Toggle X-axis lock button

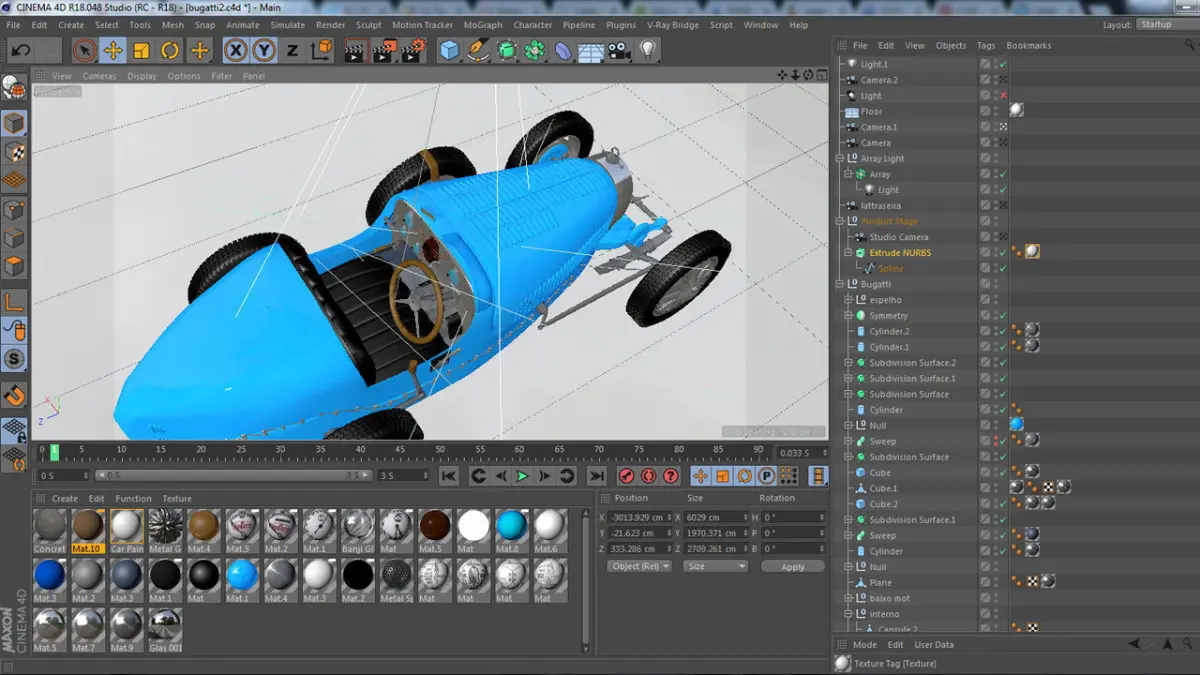tap(235, 49)
